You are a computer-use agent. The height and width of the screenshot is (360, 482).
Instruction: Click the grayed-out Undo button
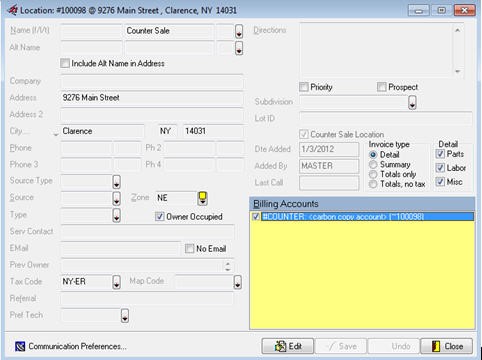pos(394,346)
